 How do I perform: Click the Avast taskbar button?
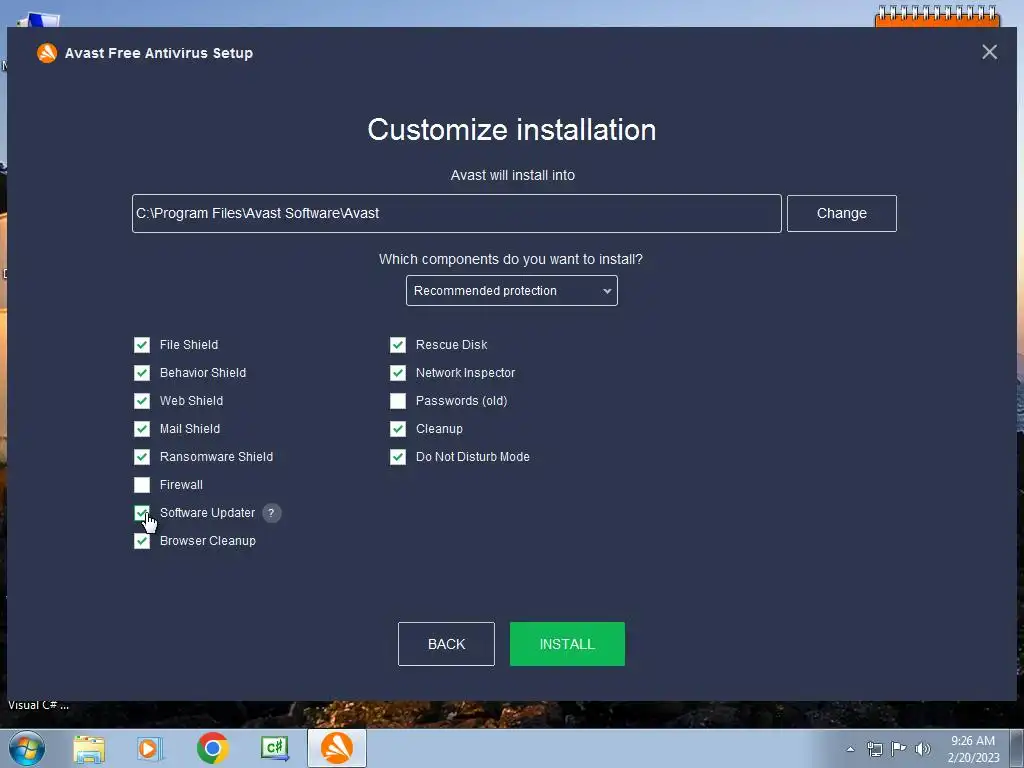click(x=337, y=748)
